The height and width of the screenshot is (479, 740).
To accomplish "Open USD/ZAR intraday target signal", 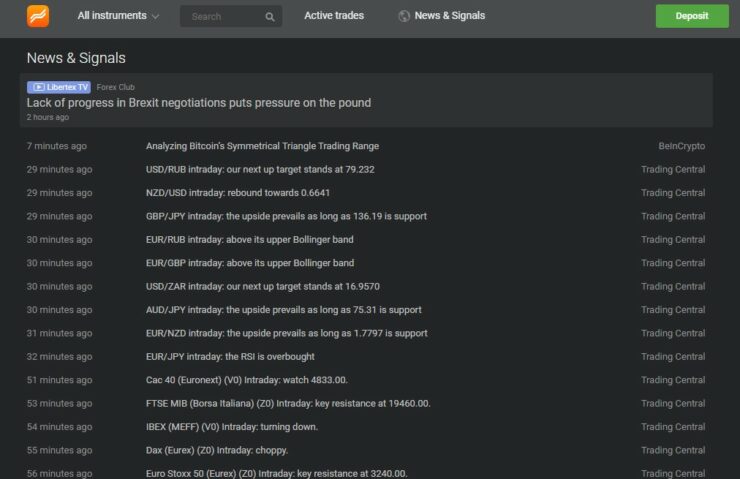I will click(x=262, y=286).
